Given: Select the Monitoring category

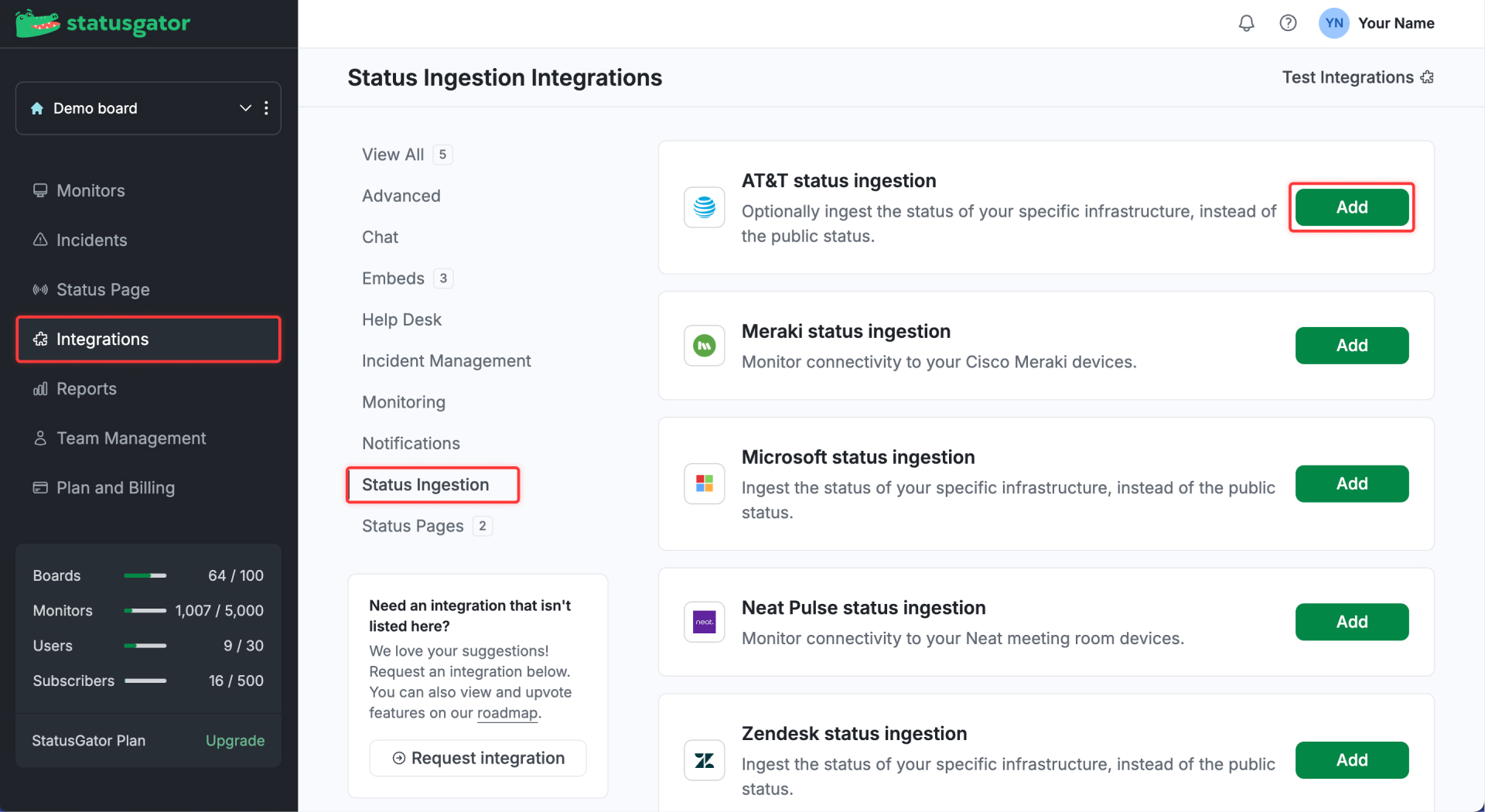Looking at the screenshot, I should click(404, 402).
